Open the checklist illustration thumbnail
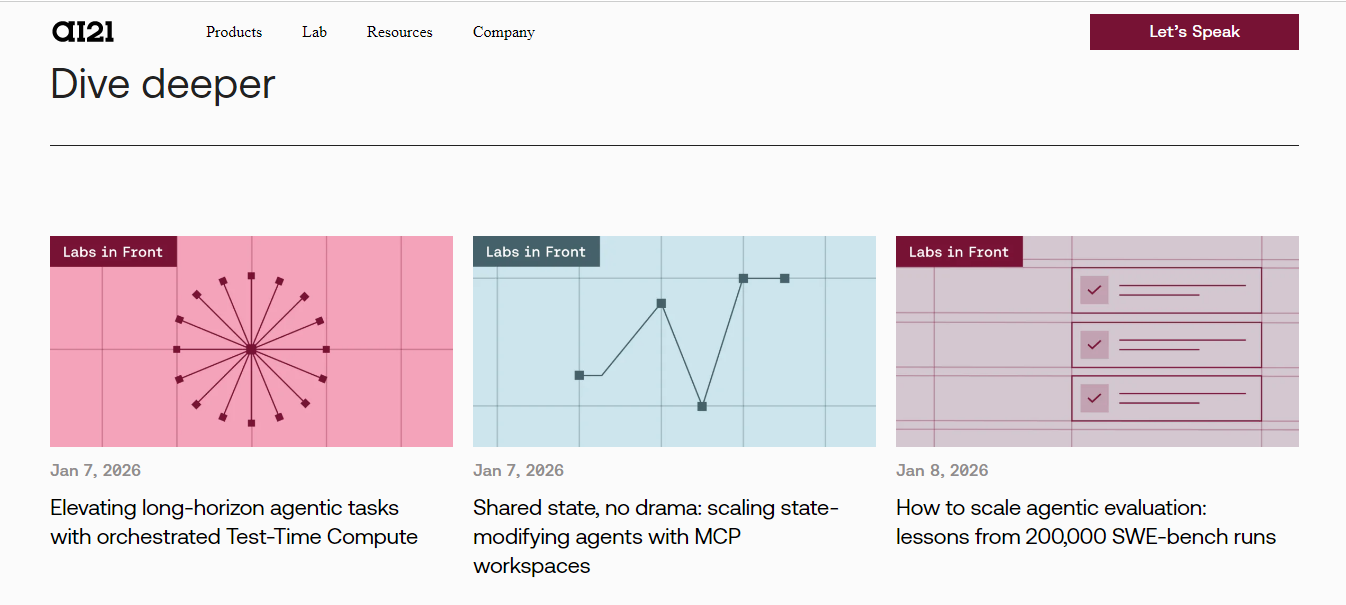Image resolution: width=1346 pixels, height=605 pixels. 1097,341
